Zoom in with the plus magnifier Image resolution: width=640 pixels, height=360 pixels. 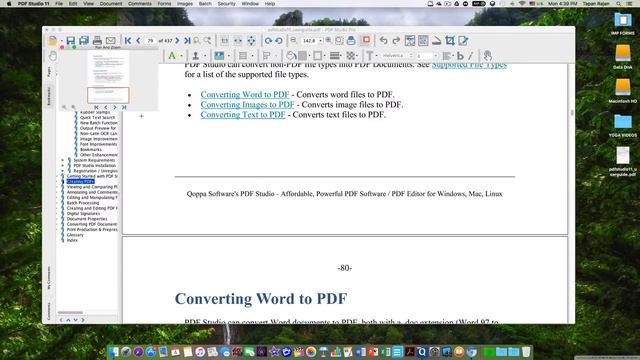pyautogui.click(x=329, y=40)
